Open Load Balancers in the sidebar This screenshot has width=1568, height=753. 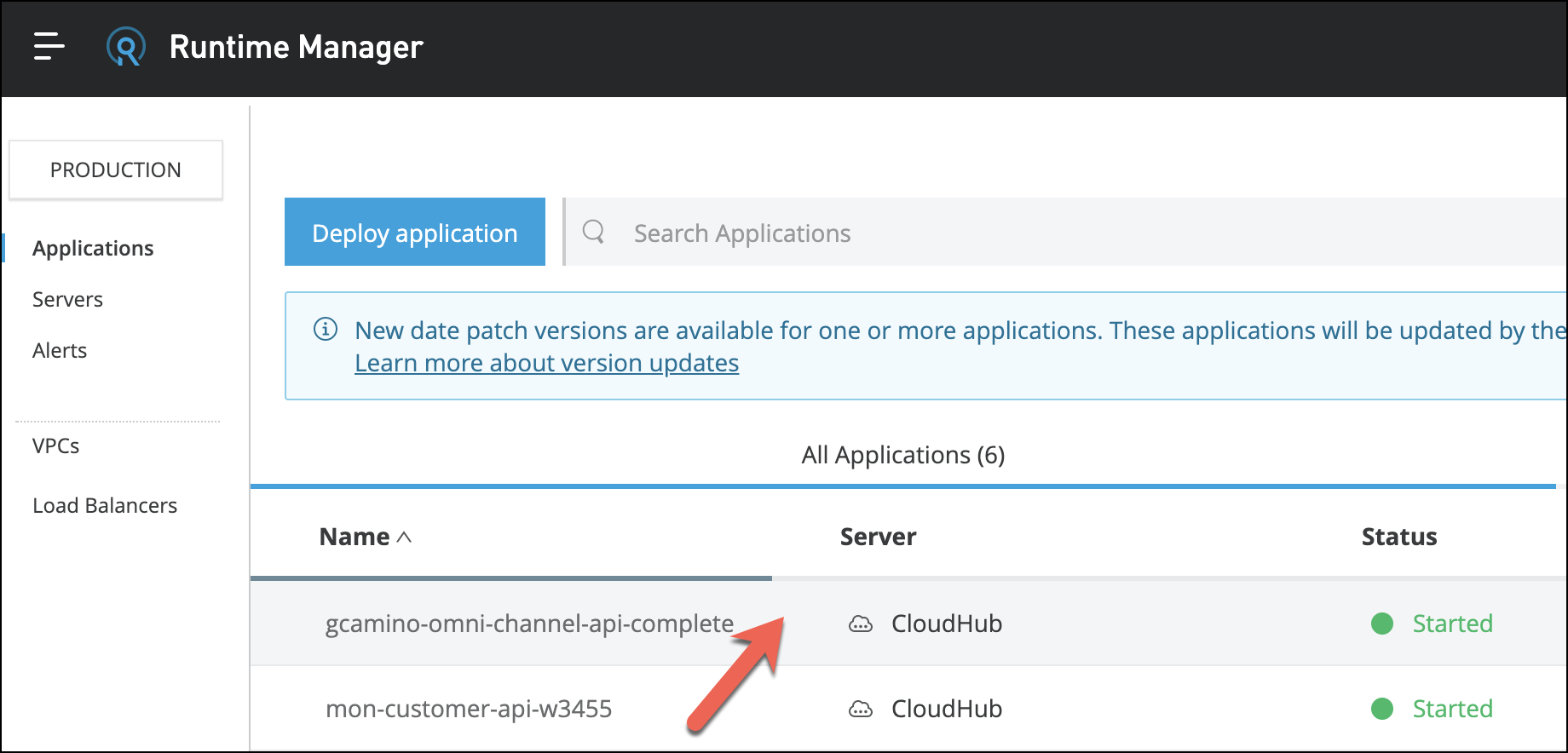[105, 505]
